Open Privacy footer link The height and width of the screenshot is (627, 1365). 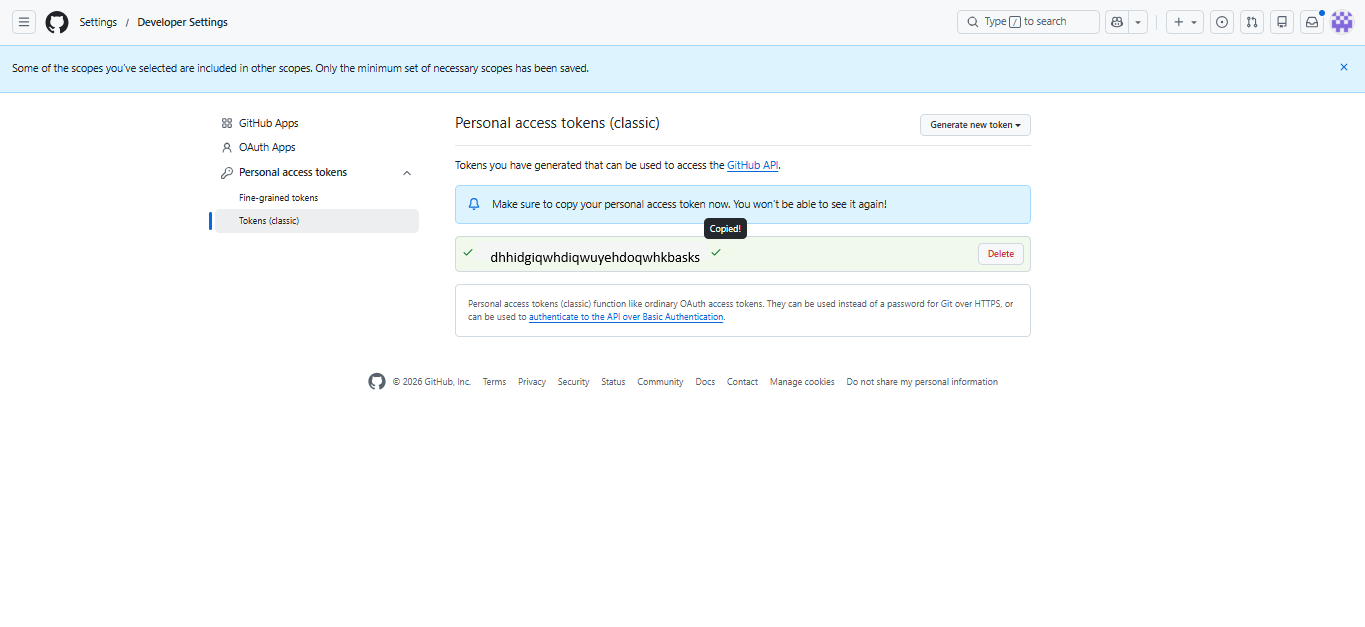(x=532, y=382)
